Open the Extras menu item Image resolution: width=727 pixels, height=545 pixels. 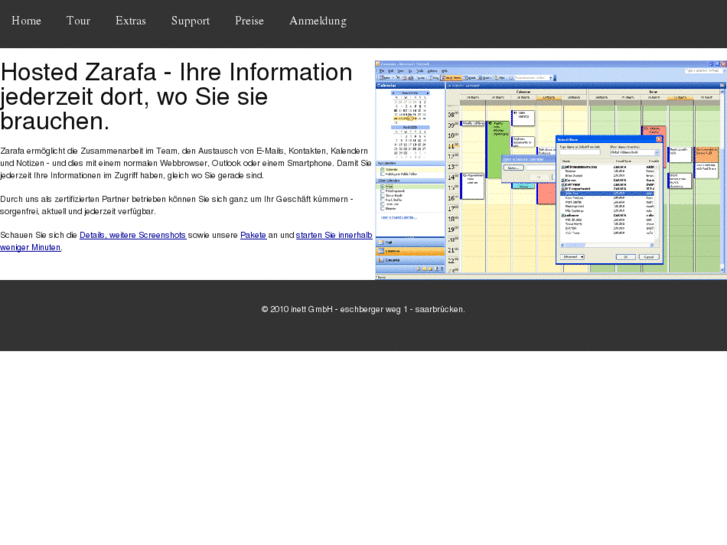point(131,21)
